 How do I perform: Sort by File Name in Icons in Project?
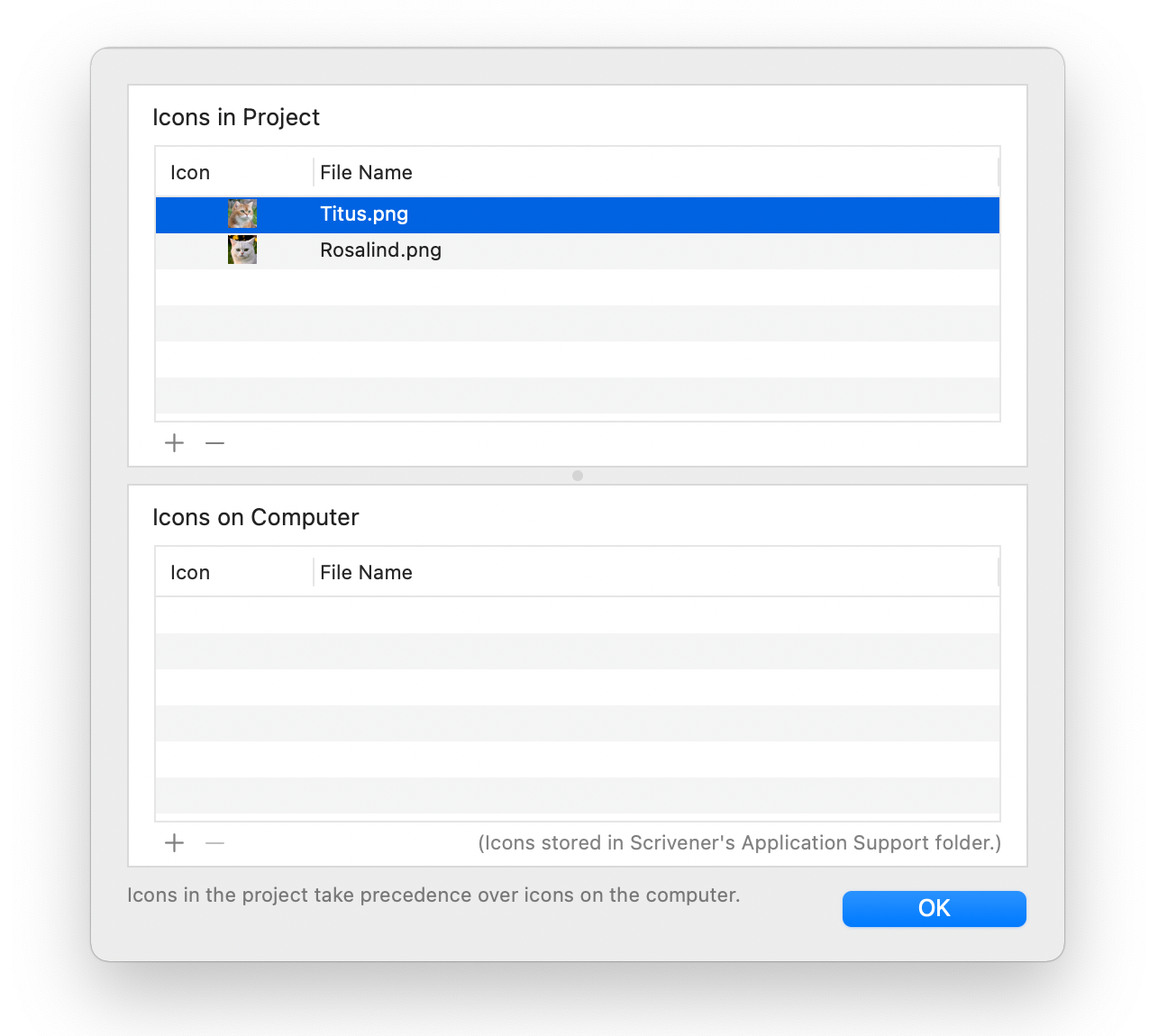(366, 173)
